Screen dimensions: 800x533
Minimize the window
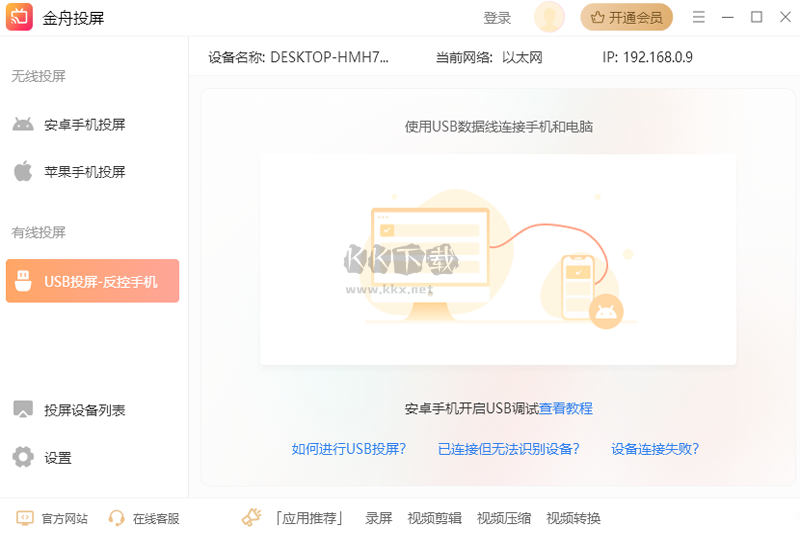728,17
